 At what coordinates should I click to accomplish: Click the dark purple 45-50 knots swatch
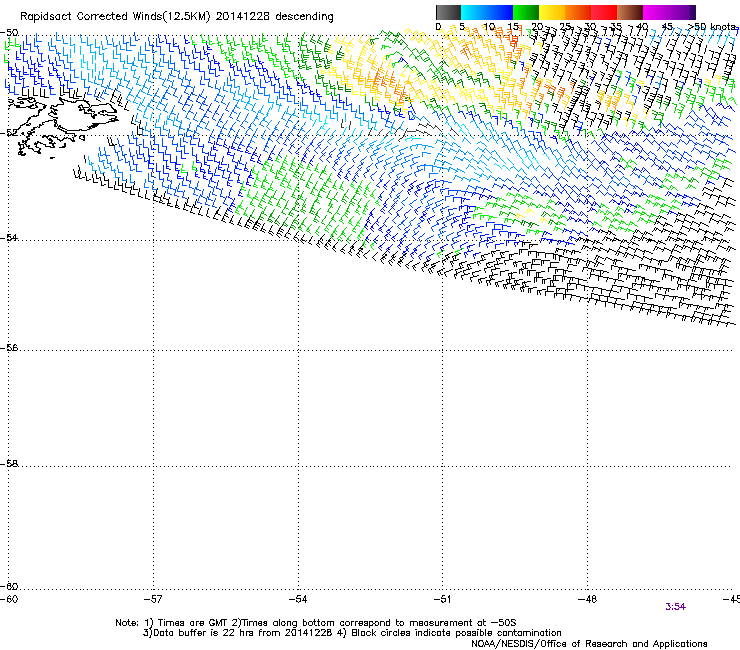682,12
